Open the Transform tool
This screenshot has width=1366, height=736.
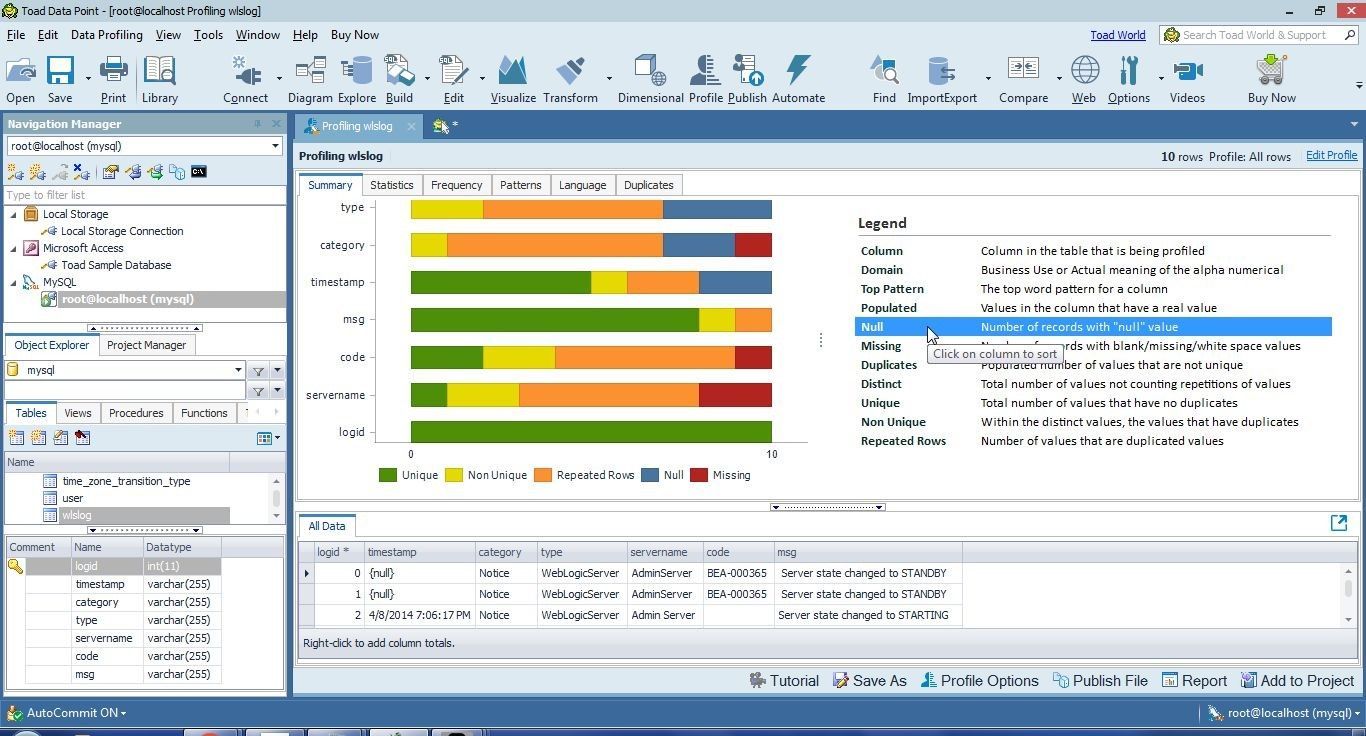570,79
